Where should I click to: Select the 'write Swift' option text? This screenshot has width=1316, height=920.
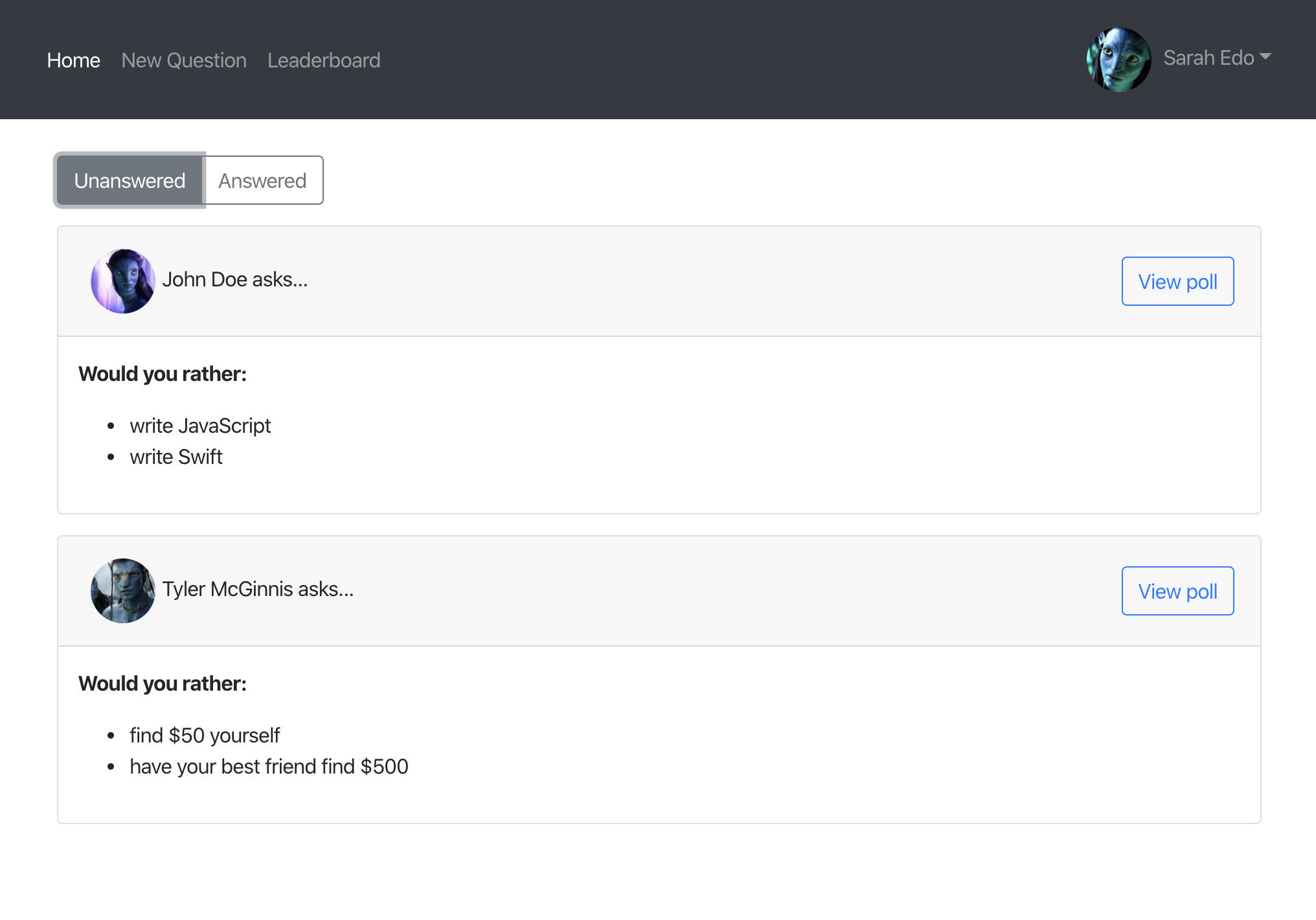point(176,457)
